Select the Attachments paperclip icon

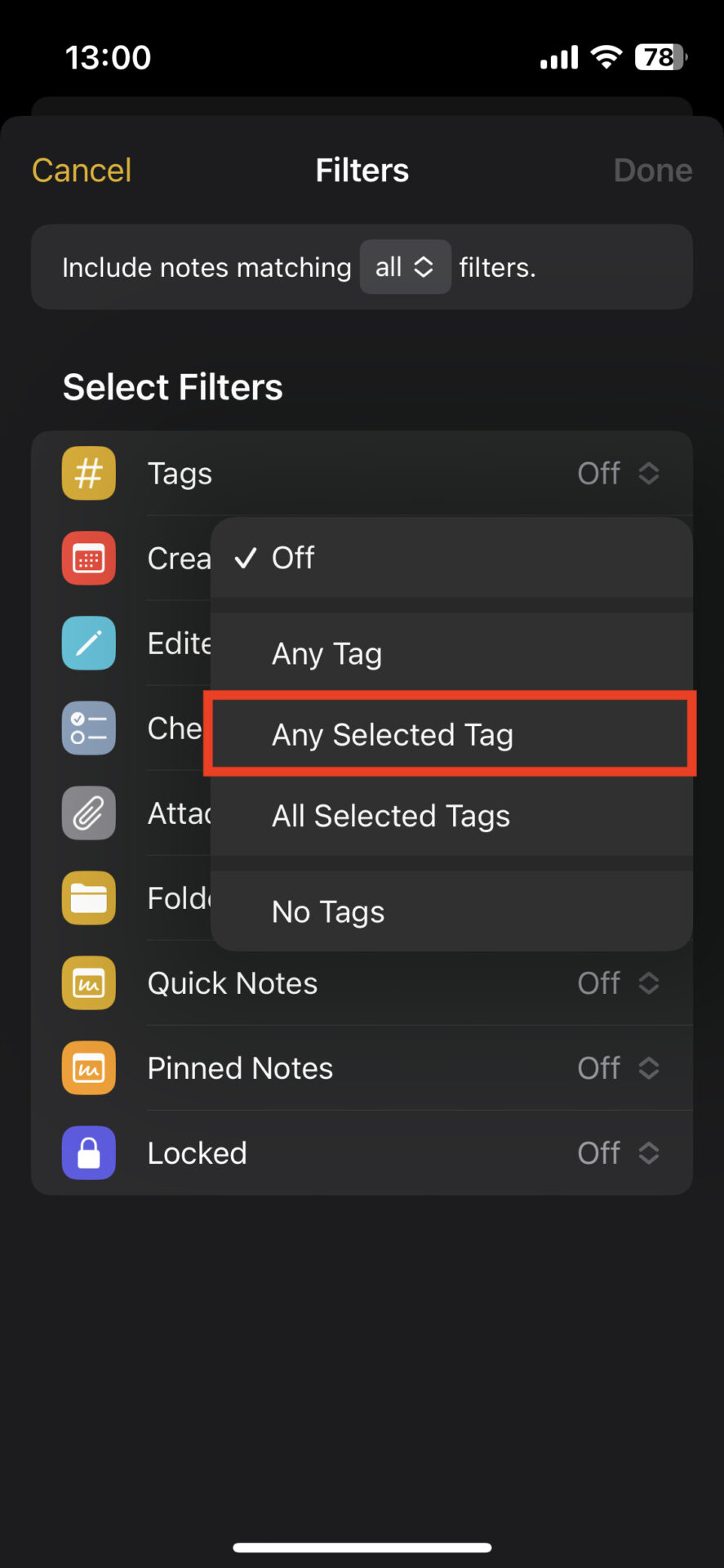(88, 813)
